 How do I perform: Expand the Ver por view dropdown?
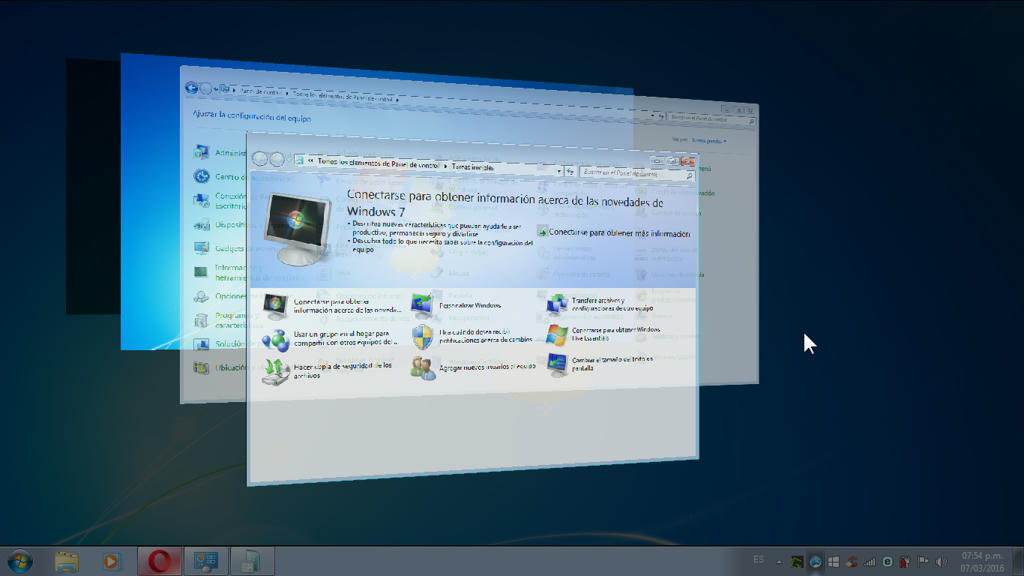(709, 140)
